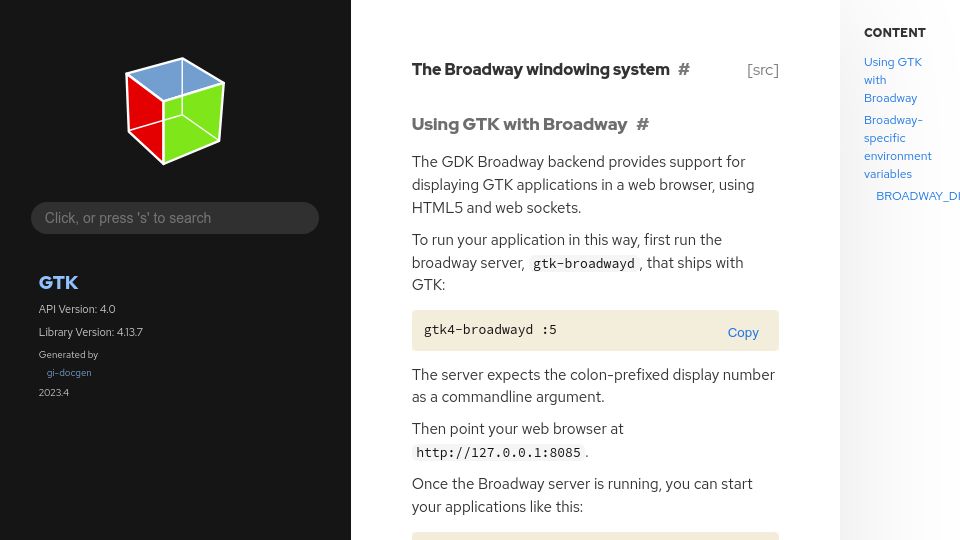Screen dimensions: 960x540
Task: Click the 2023.4 generator version text
Action: 54,392
